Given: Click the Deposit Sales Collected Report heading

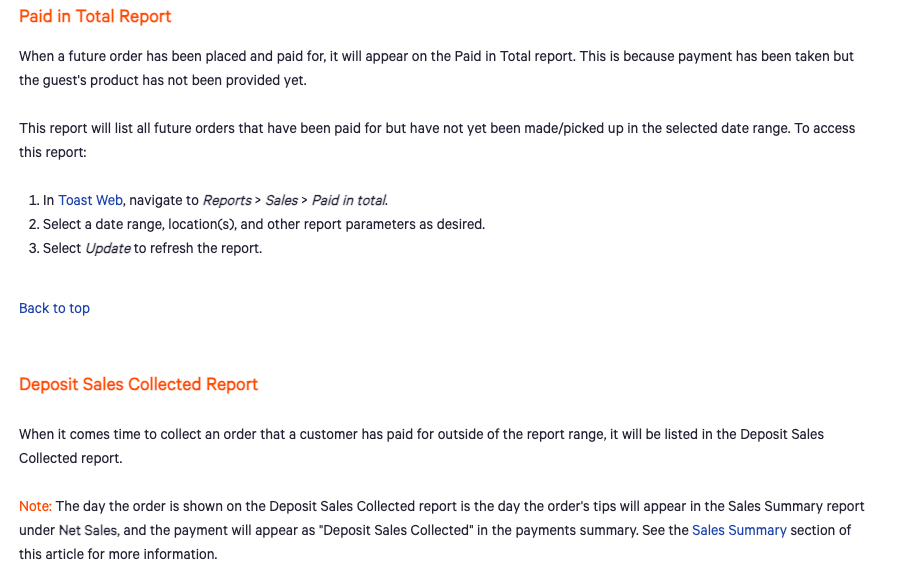Looking at the screenshot, I should [x=138, y=384].
